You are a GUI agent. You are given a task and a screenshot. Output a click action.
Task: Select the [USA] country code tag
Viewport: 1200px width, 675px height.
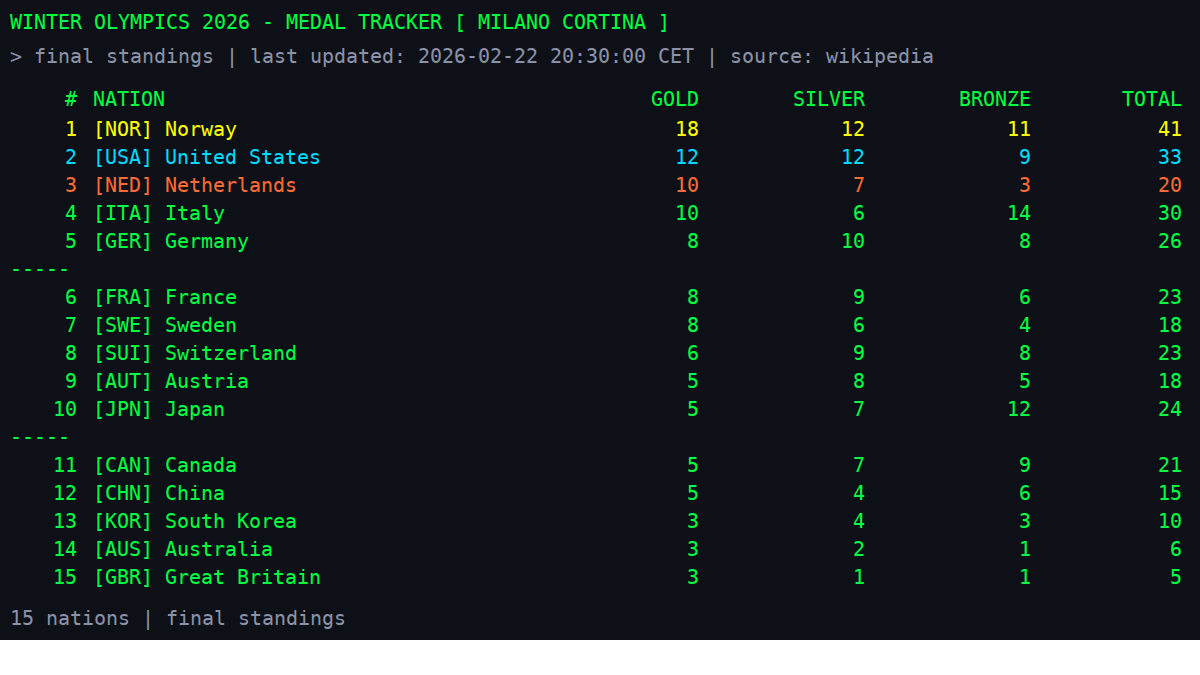coord(122,157)
